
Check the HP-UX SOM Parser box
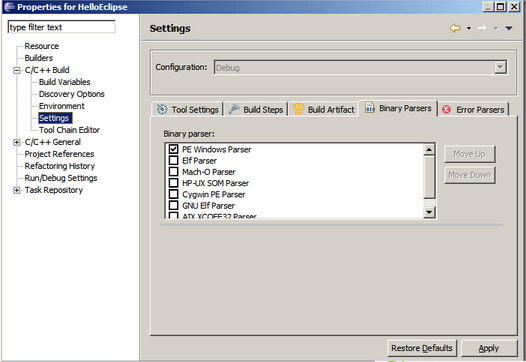click(173, 183)
